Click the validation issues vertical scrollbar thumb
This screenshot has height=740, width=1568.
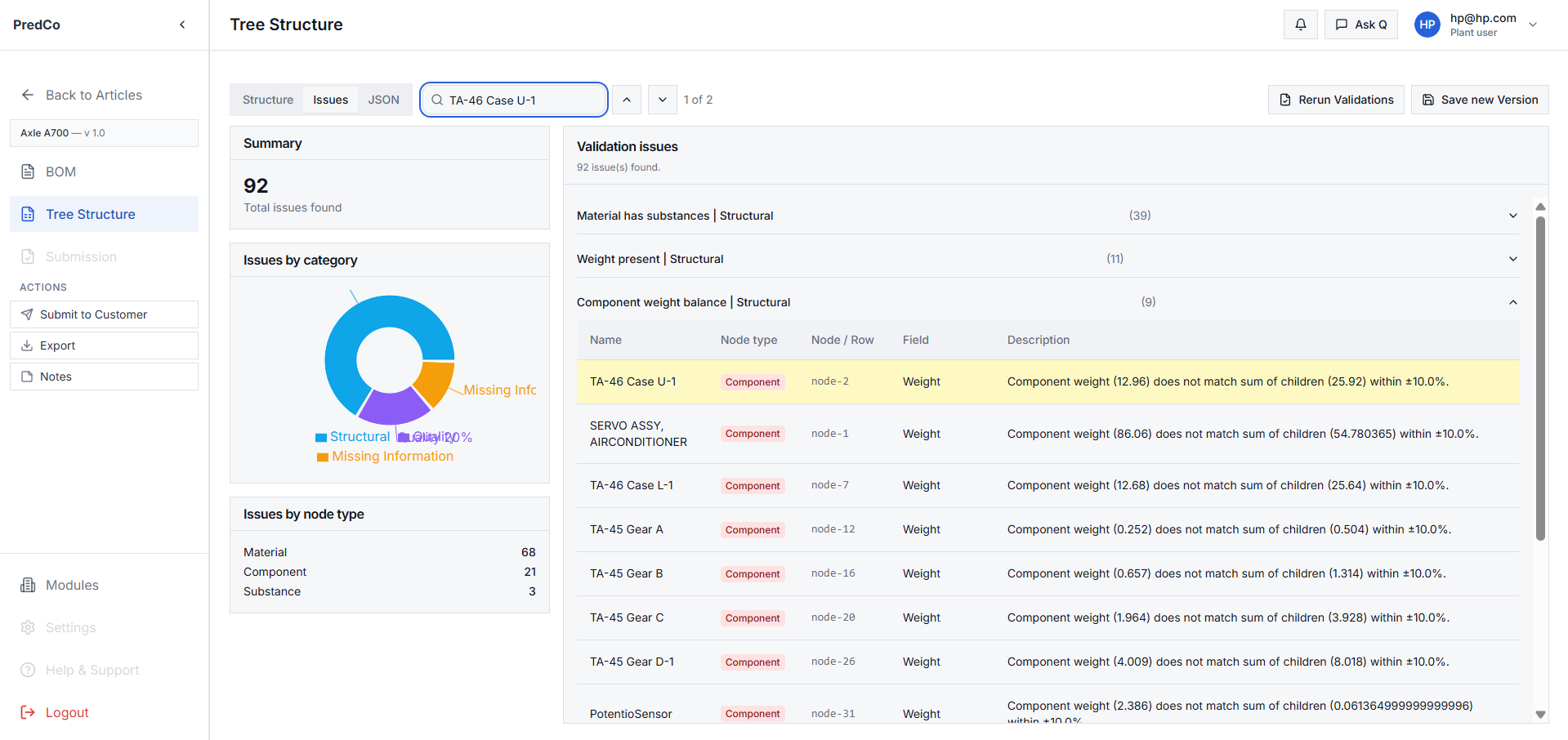[x=1540, y=378]
